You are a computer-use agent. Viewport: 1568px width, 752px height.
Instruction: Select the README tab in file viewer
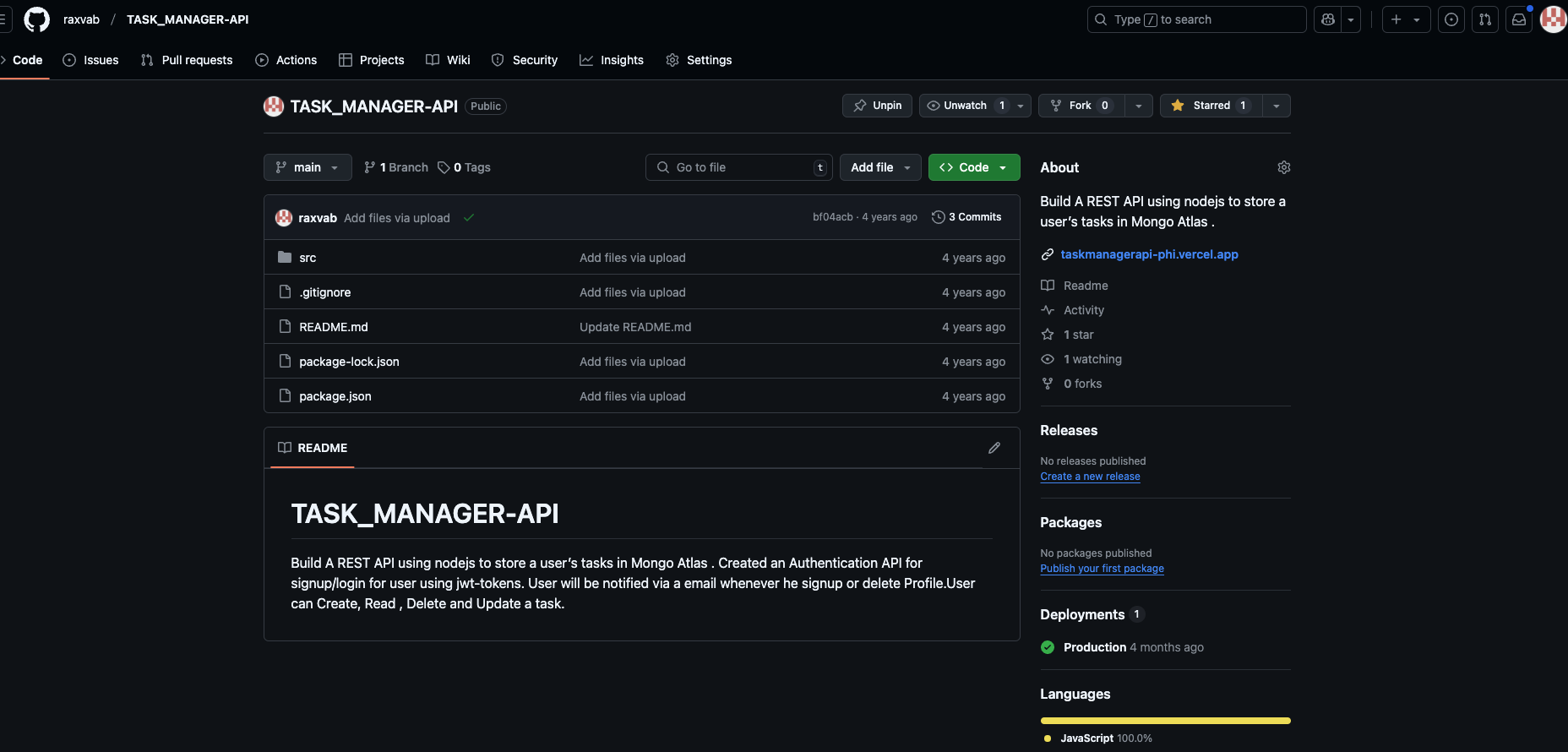313,448
